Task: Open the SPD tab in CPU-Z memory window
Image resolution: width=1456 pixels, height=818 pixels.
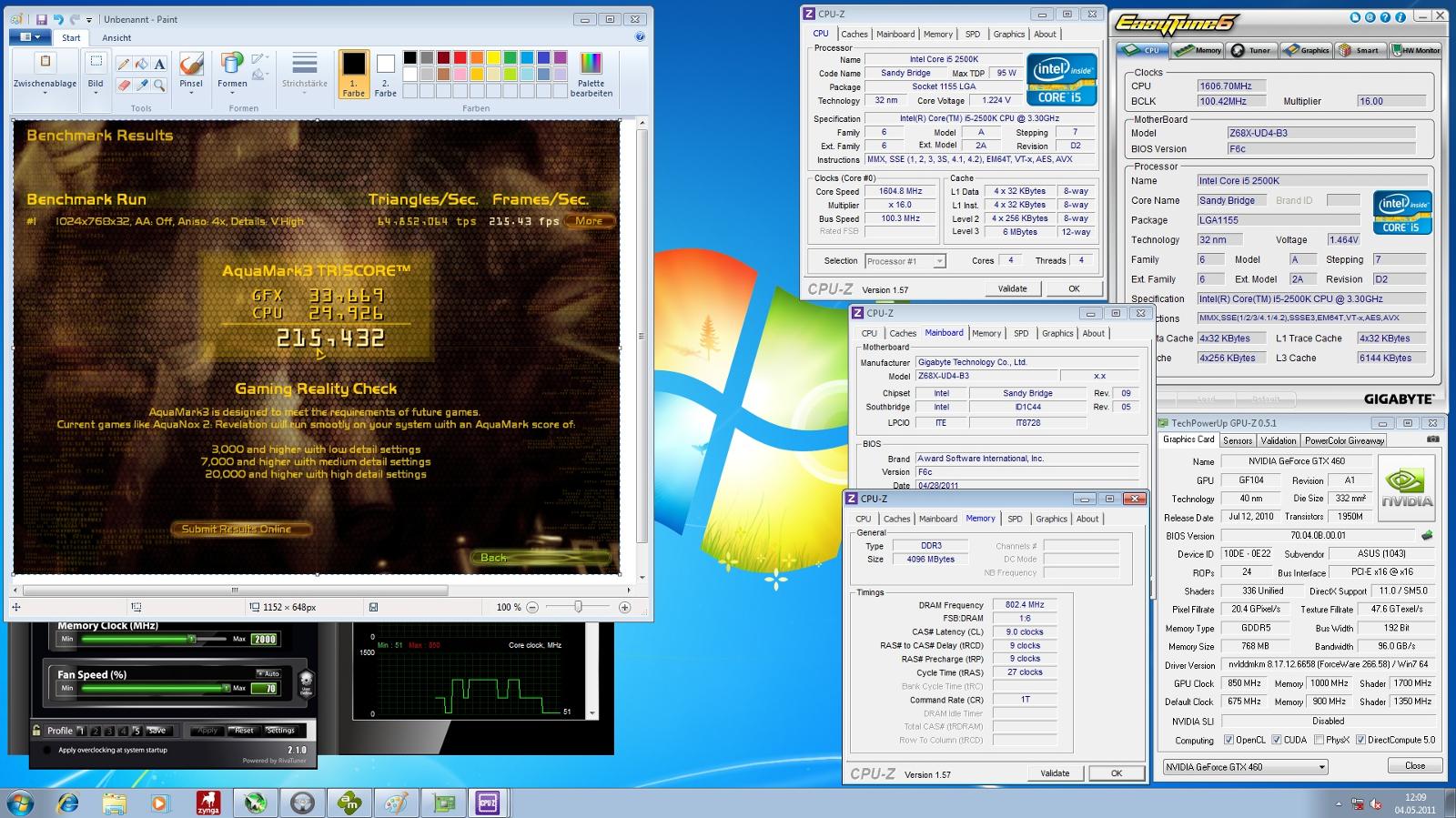Action: tap(1015, 519)
